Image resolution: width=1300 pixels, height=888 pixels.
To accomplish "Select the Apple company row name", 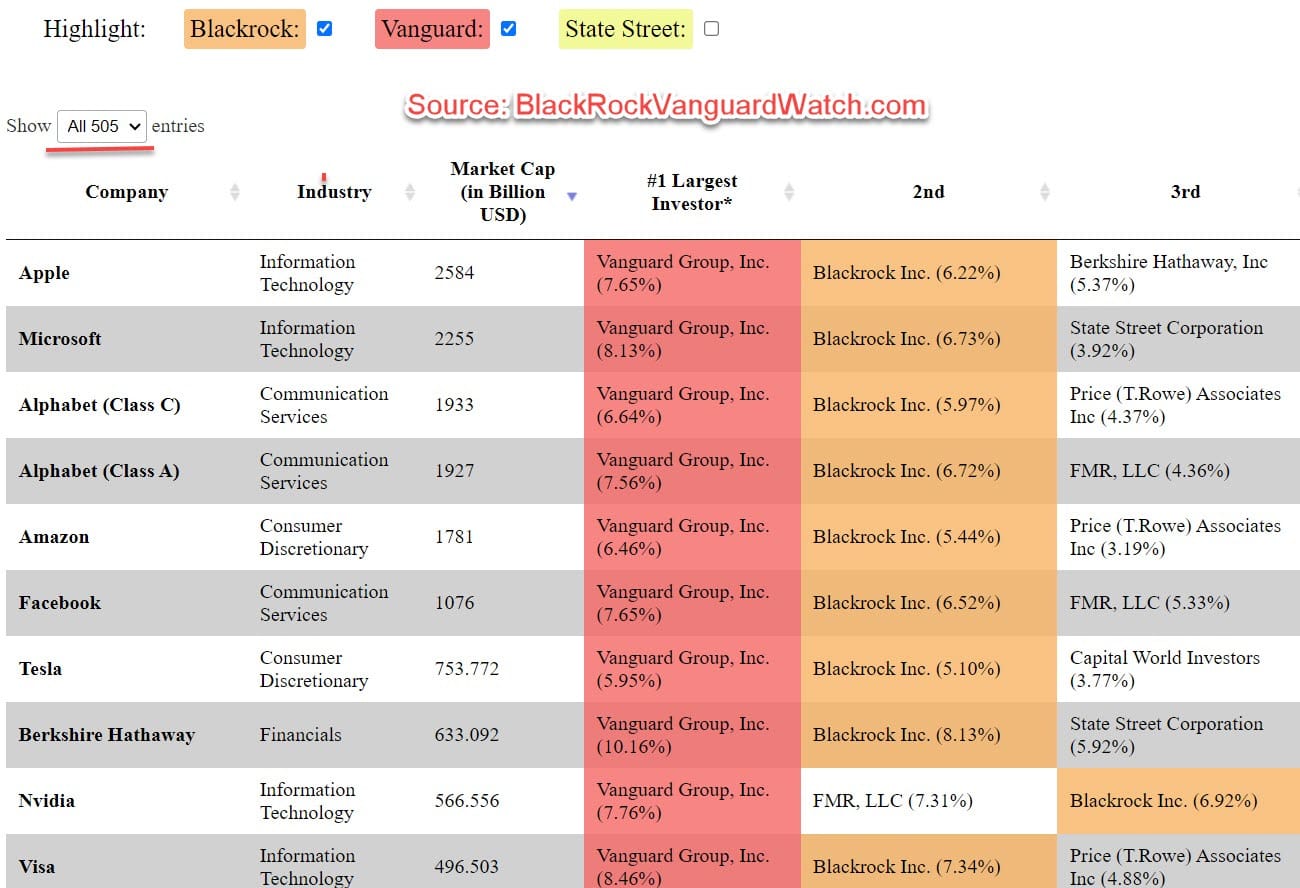I will coord(44,273).
